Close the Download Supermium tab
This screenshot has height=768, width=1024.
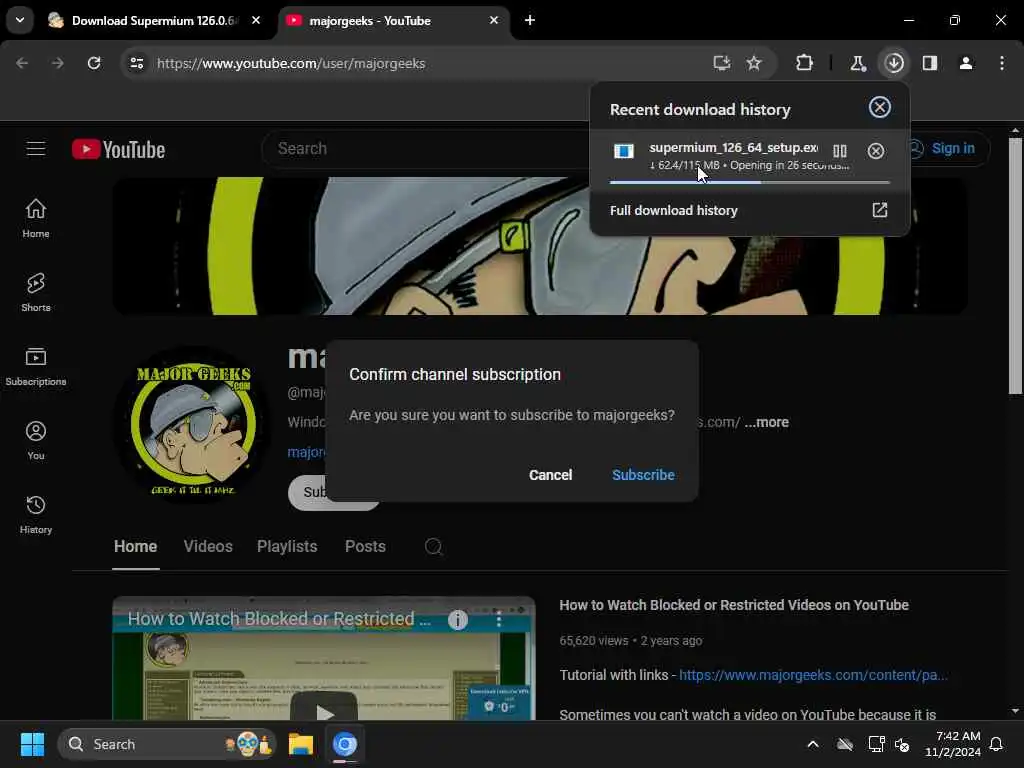(x=256, y=20)
